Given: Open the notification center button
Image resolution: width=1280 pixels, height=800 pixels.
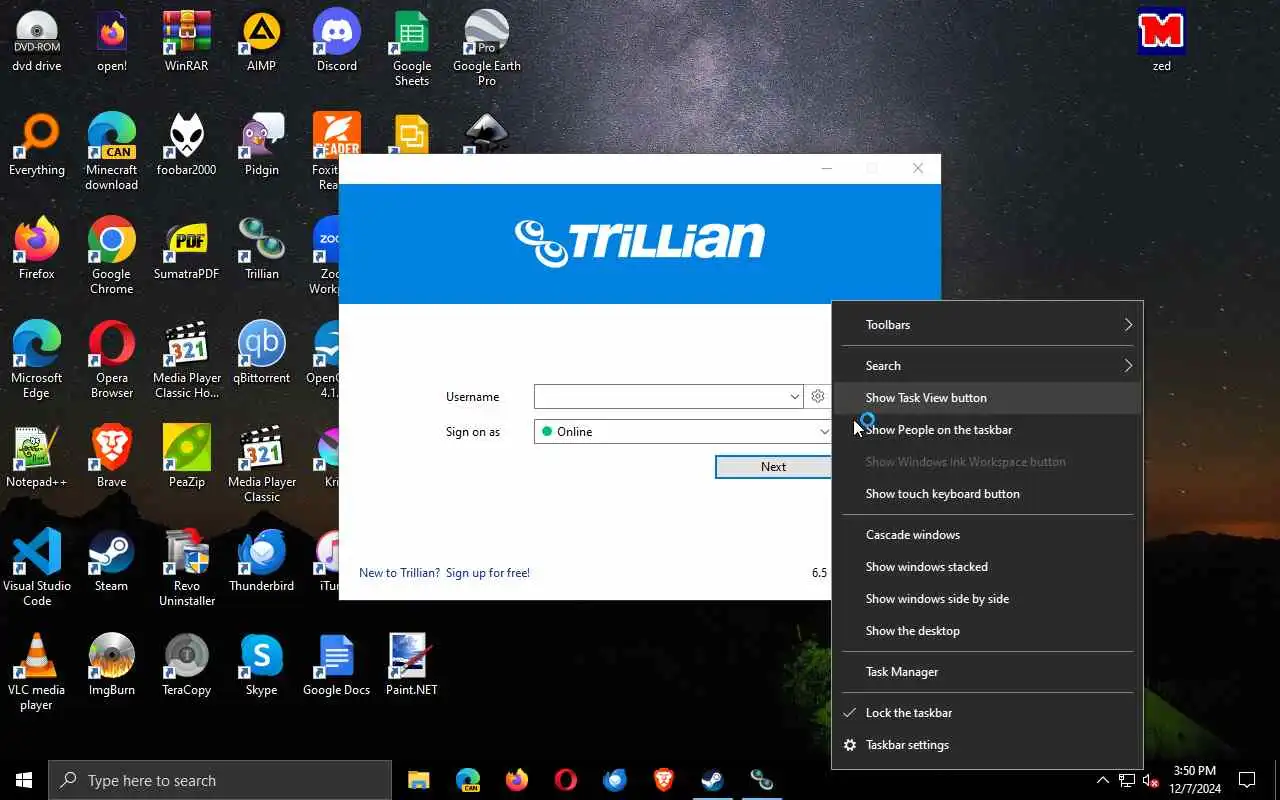Looking at the screenshot, I should (1247, 780).
